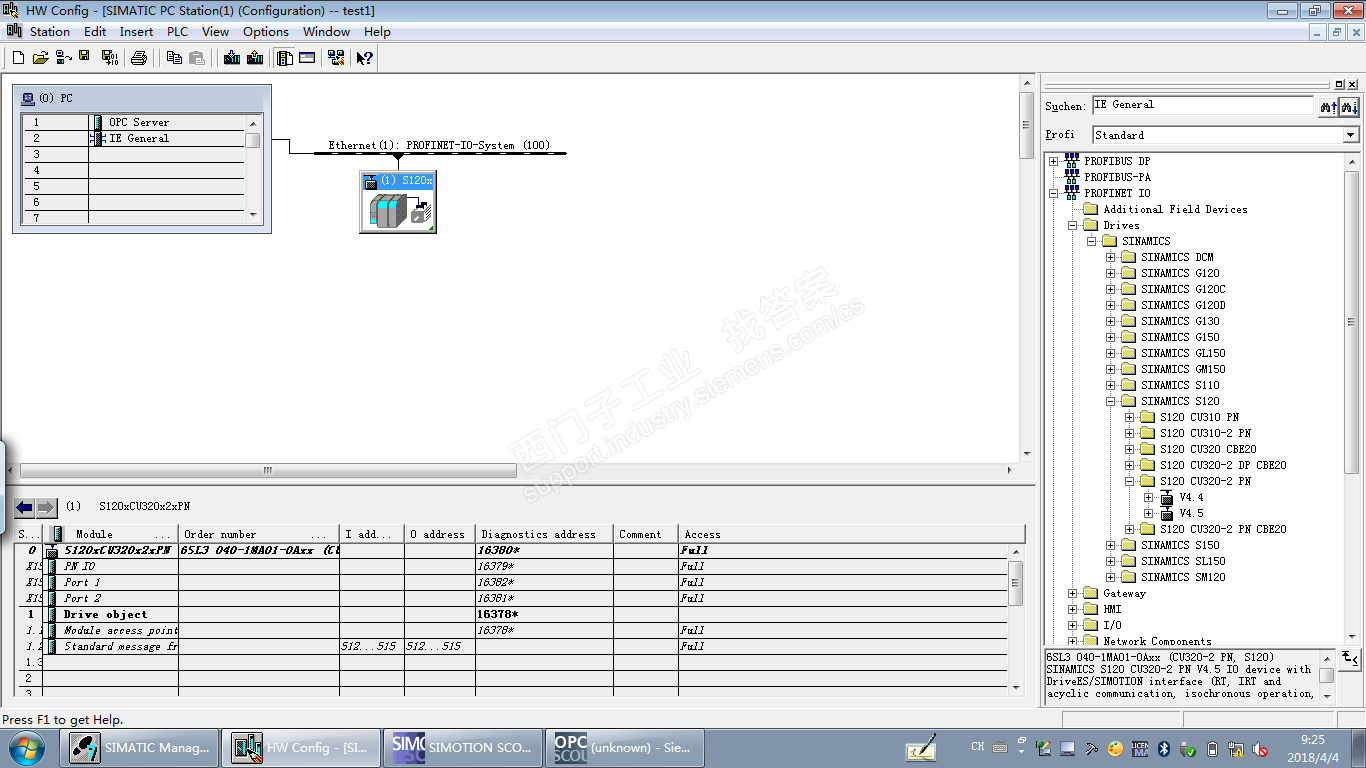Click the Suchen search input field
Viewport: 1366px width, 768px height.
(1202, 105)
